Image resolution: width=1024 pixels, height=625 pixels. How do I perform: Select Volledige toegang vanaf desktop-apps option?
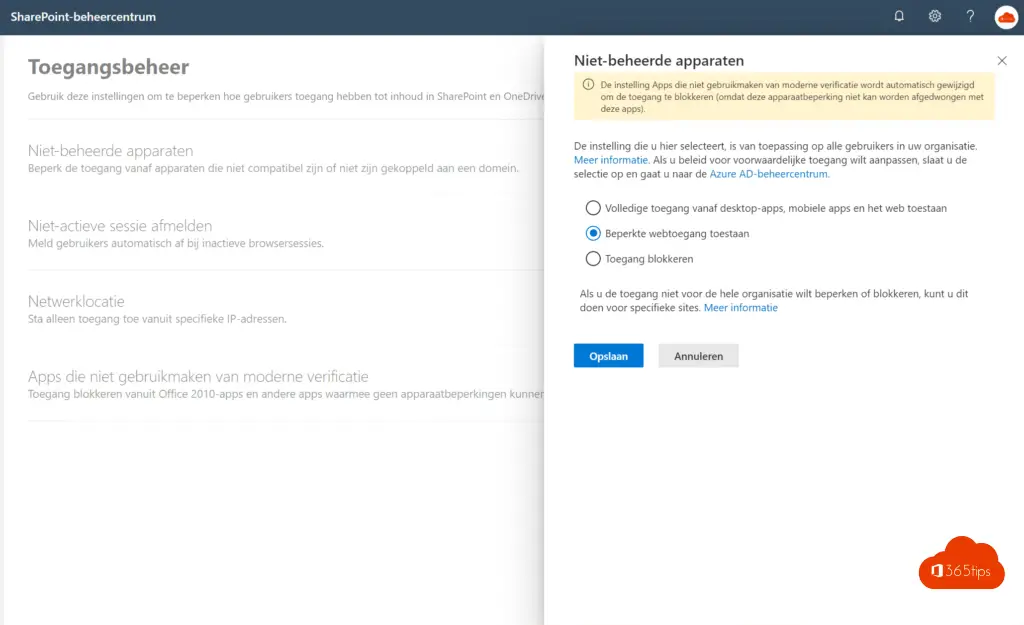593,208
